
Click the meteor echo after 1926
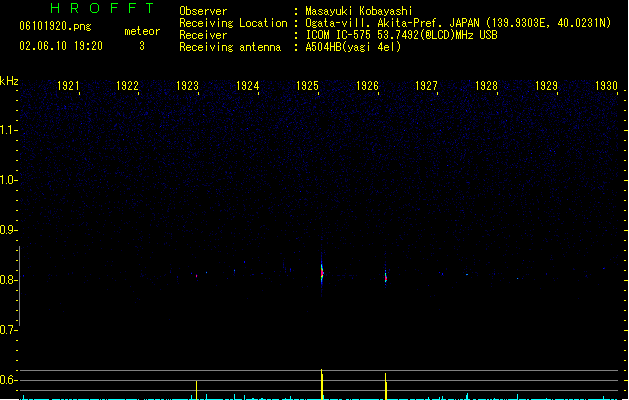click(386, 277)
